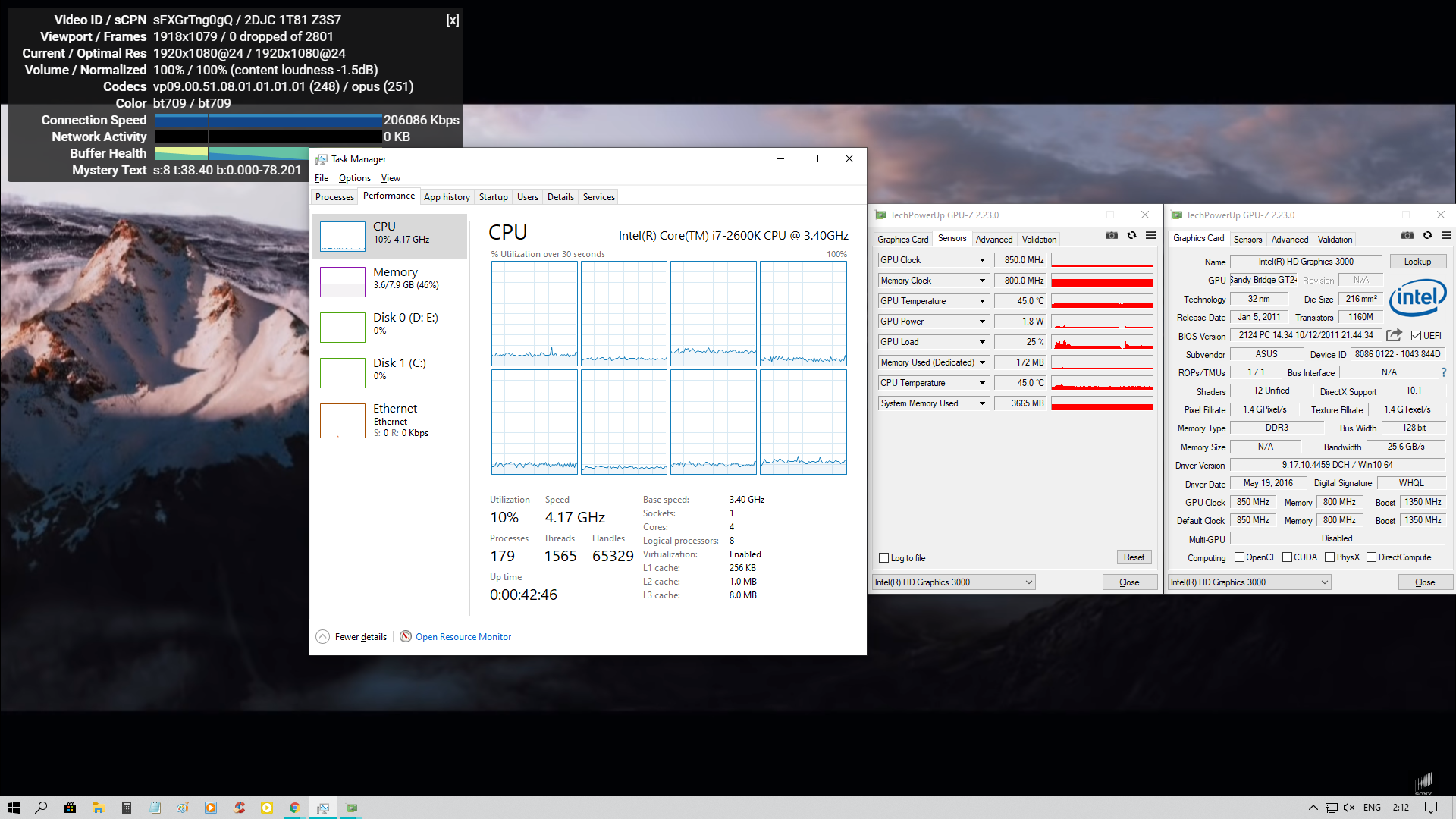
Task: Open the Options menu in Task Manager
Action: pos(354,178)
